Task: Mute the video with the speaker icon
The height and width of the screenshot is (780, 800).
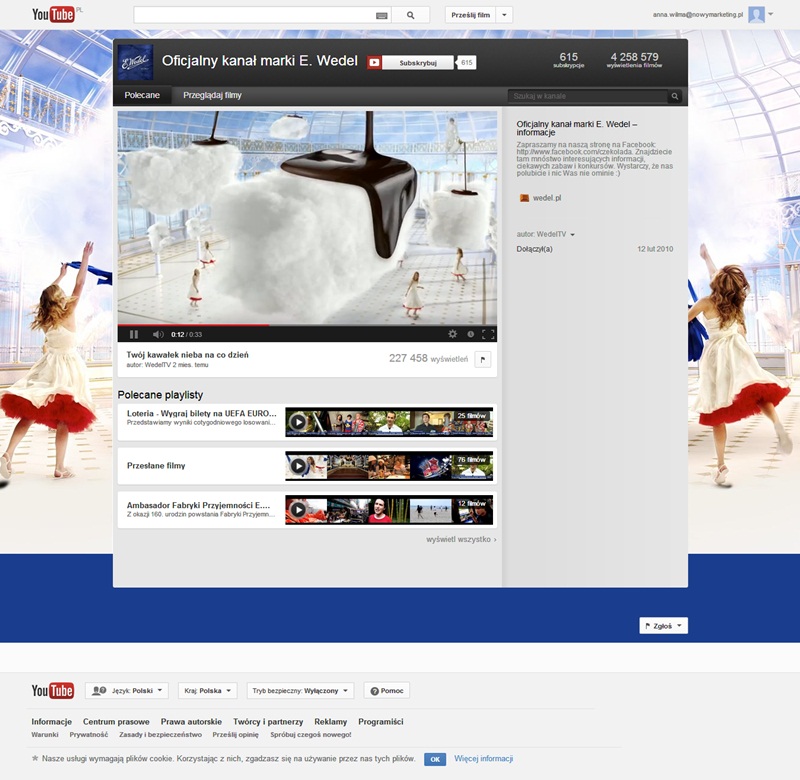Action: click(x=158, y=334)
